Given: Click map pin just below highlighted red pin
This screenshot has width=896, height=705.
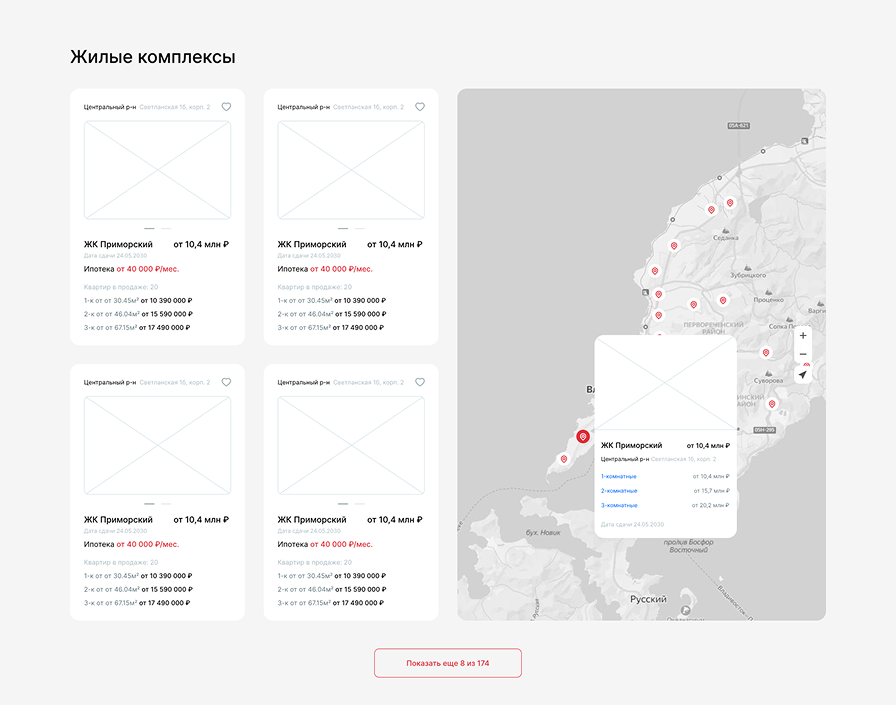Looking at the screenshot, I should [564, 459].
